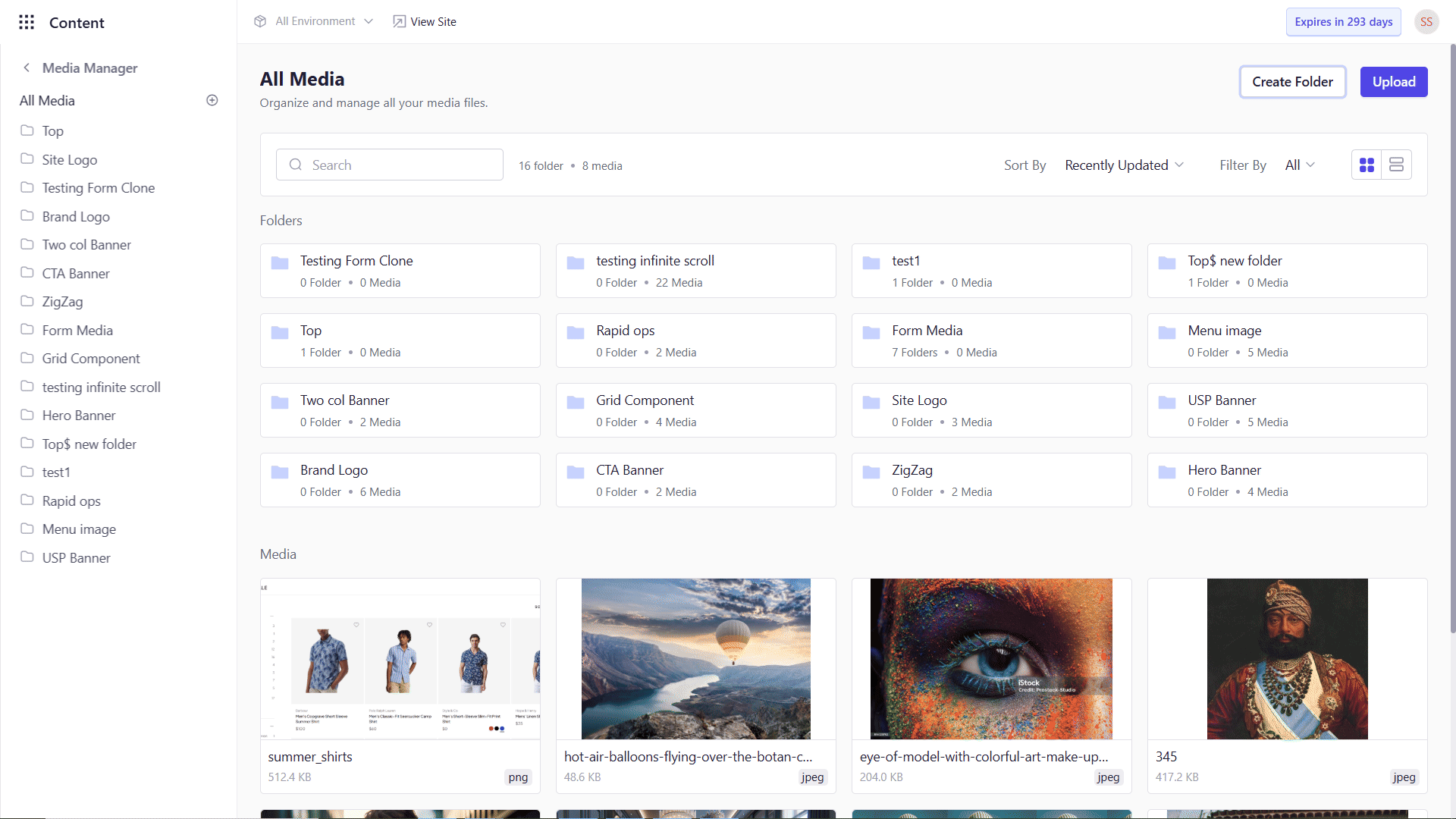The width and height of the screenshot is (1456, 819).
Task: Open the SS user avatar
Action: (x=1426, y=22)
